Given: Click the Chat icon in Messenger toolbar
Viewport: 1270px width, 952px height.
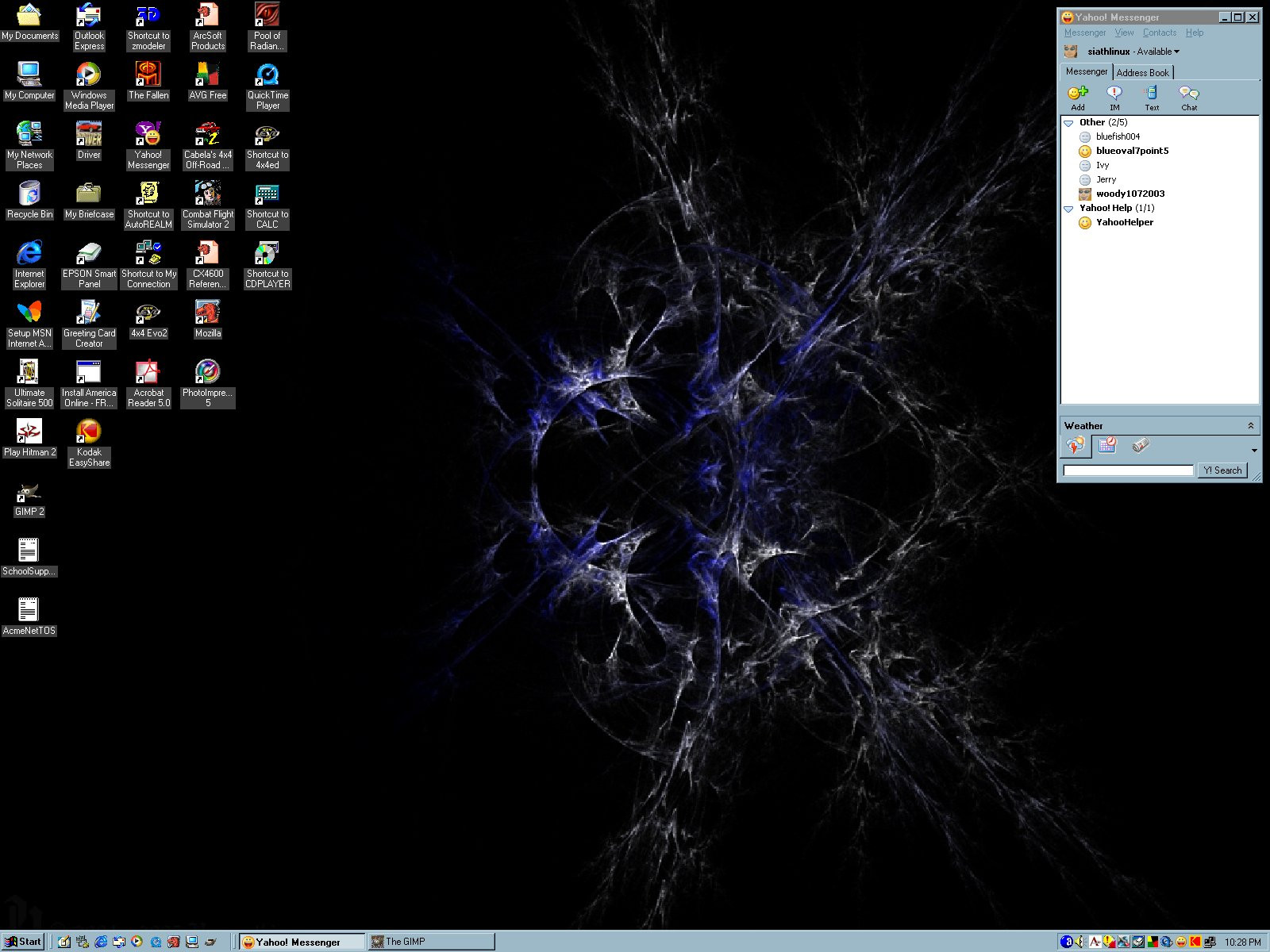Looking at the screenshot, I should (x=1188, y=94).
